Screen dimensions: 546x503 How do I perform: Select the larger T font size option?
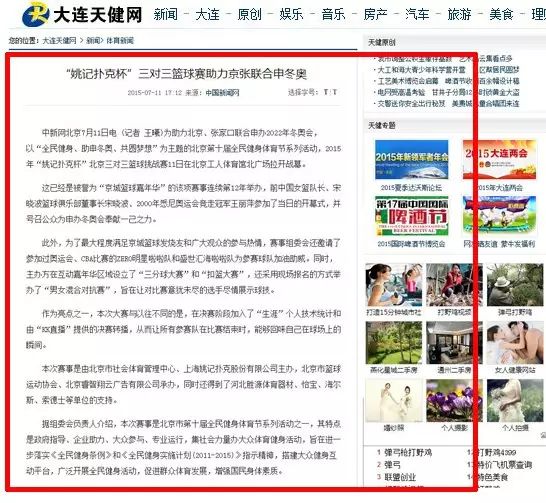click(x=326, y=92)
